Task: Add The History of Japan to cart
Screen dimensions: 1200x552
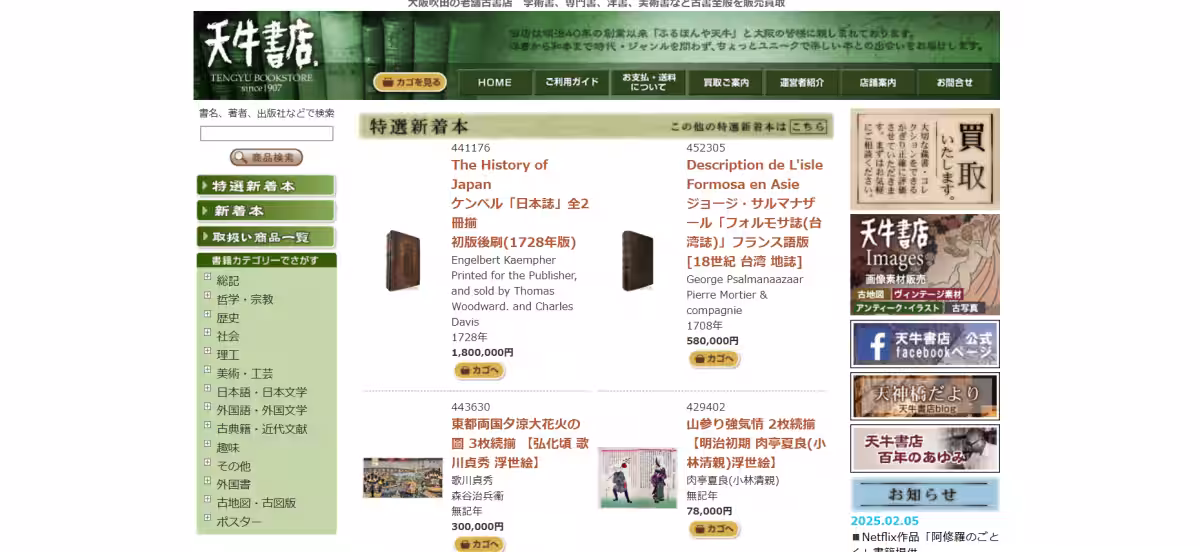Action: coord(479,371)
